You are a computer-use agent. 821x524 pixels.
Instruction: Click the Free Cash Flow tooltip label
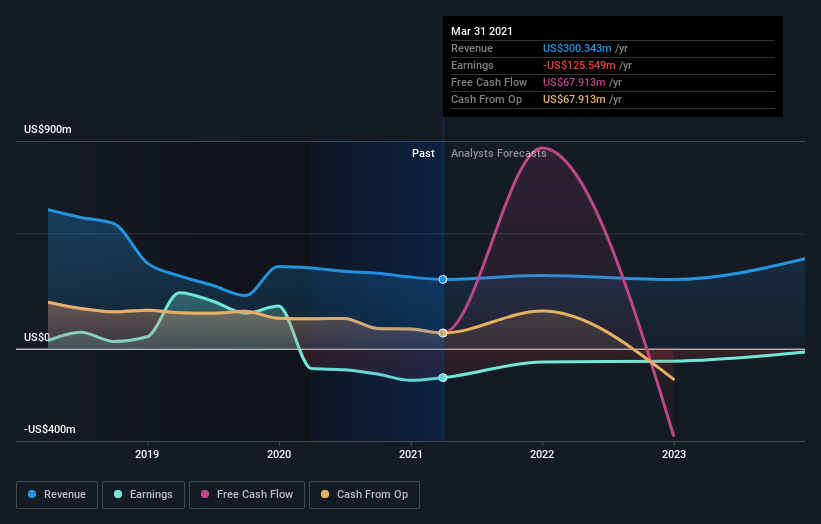click(x=489, y=82)
